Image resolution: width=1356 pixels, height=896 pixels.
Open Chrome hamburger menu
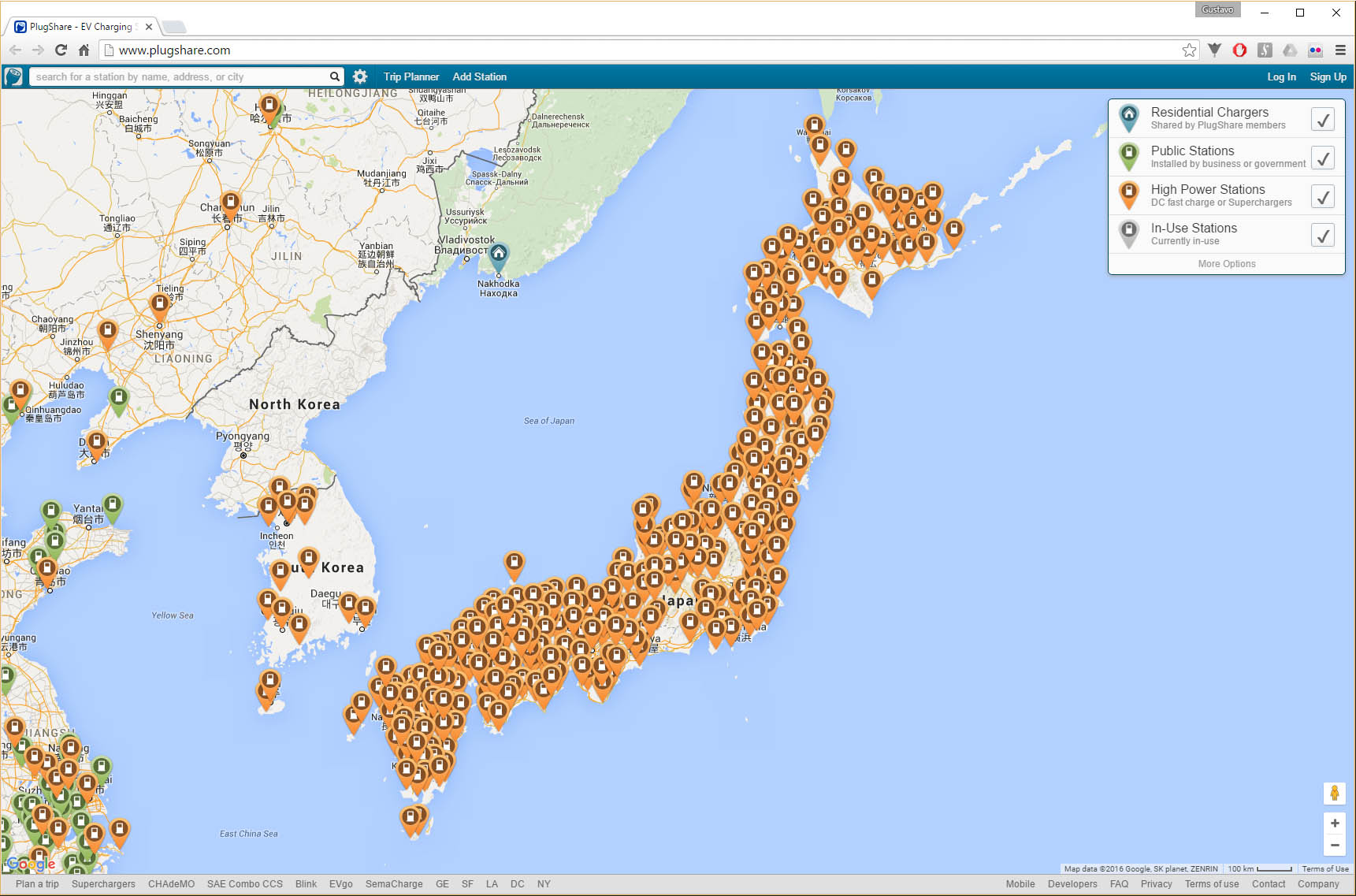1340,50
